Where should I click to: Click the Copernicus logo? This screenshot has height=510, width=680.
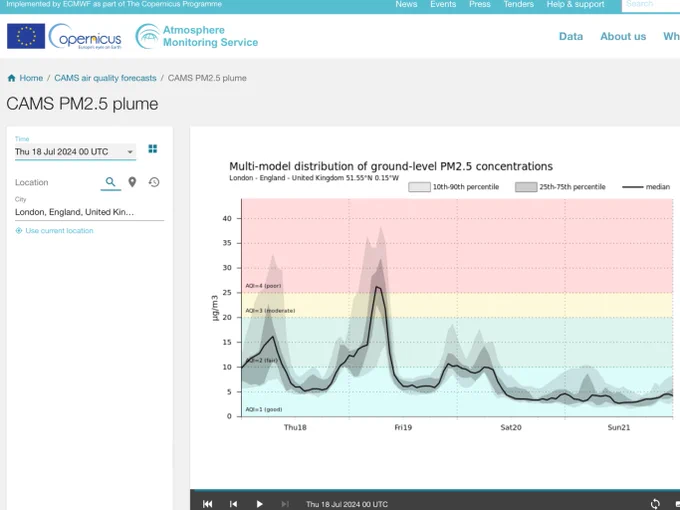85,36
